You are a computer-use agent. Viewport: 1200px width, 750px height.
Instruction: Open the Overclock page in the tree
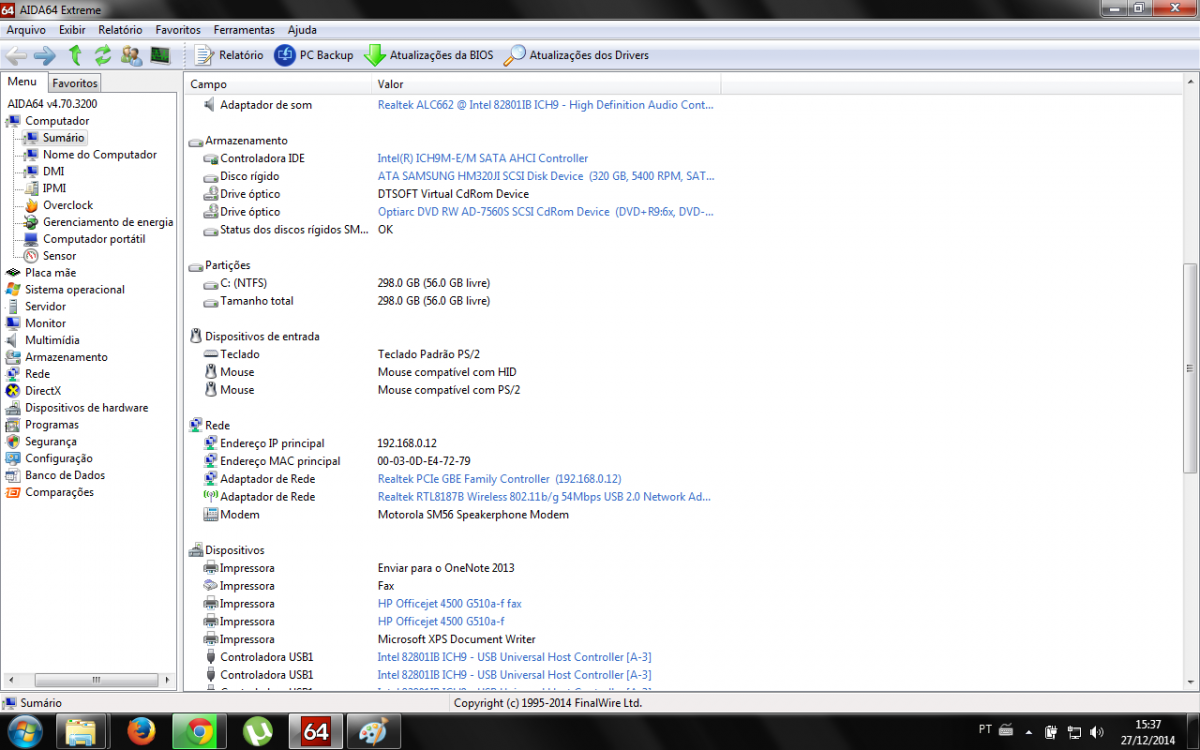point(67,205)
